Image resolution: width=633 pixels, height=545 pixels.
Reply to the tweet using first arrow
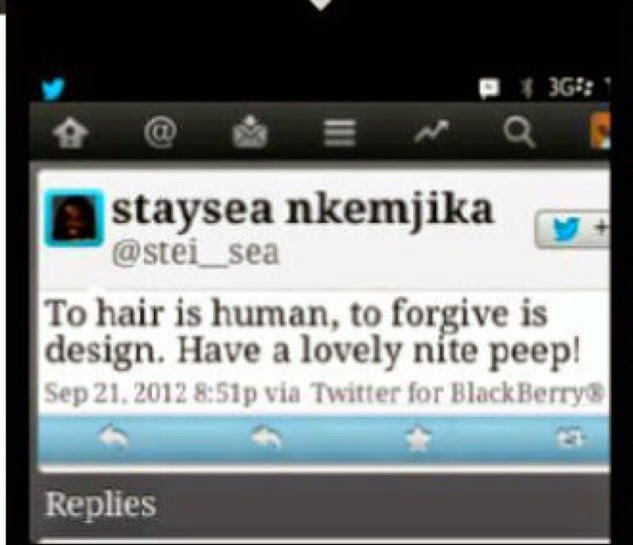pyautogui.click(x=115, y=438)
